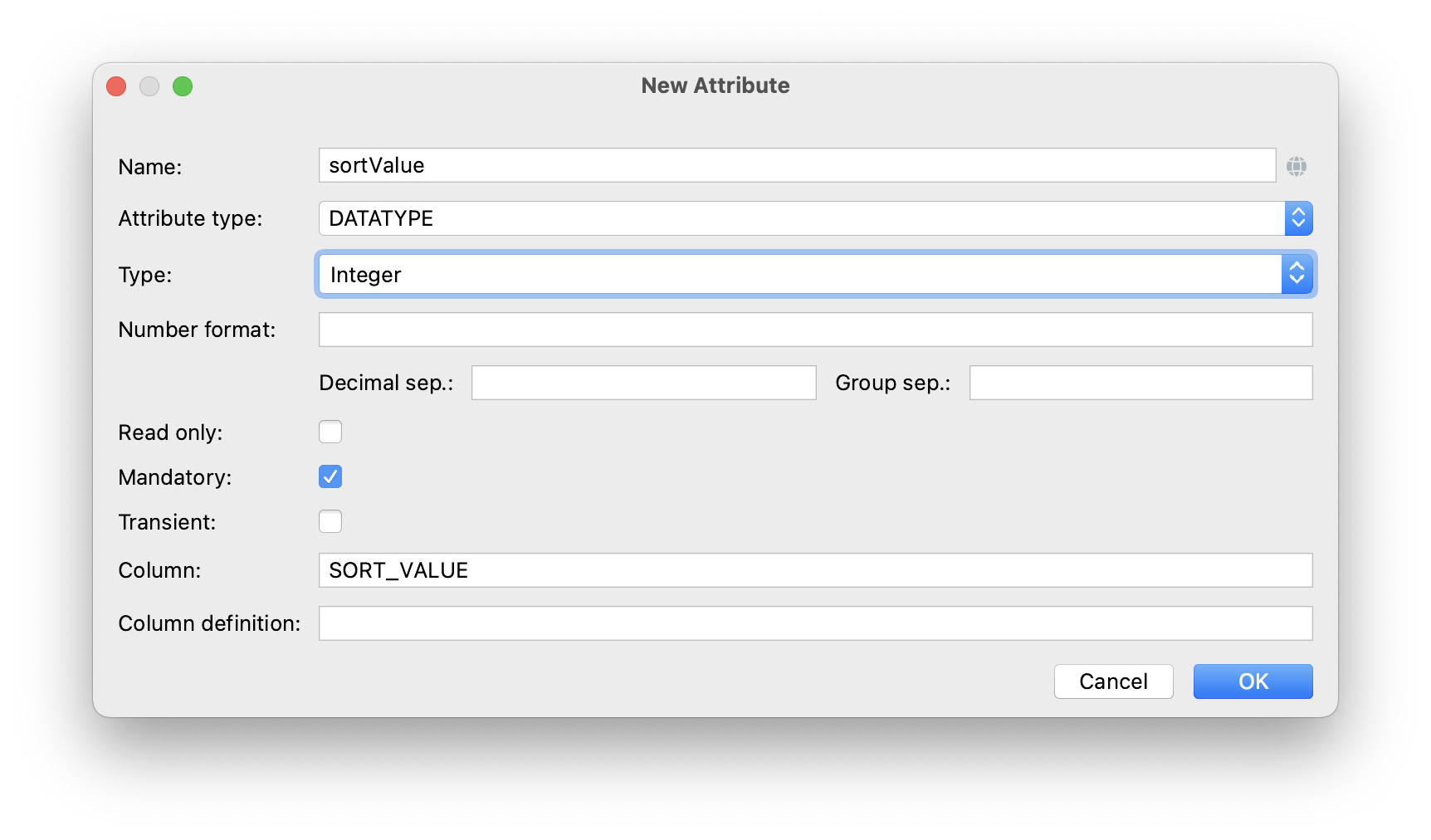Click the green zoom window button

[183, 86]
